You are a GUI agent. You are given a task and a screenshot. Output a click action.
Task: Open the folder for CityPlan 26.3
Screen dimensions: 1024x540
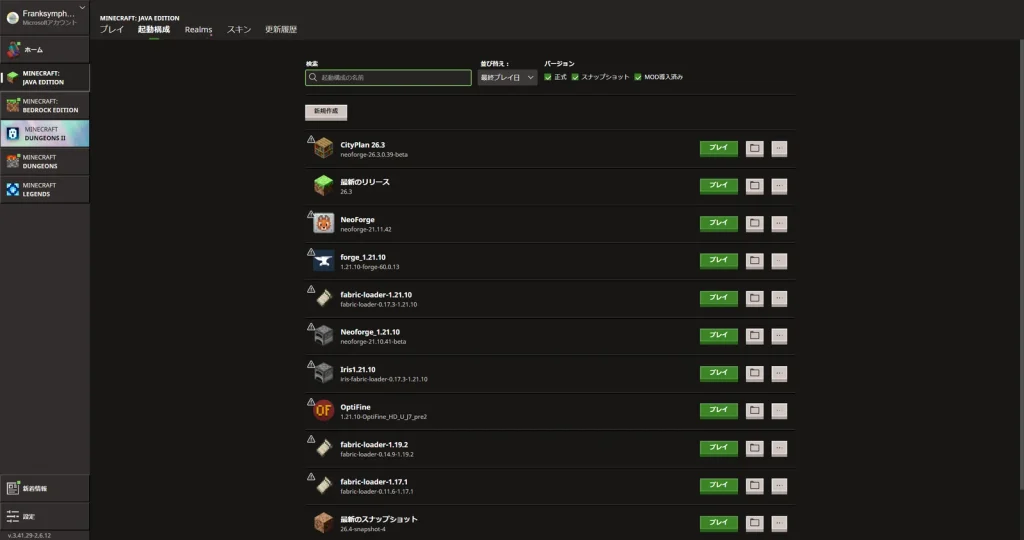(x=754, y=148)
